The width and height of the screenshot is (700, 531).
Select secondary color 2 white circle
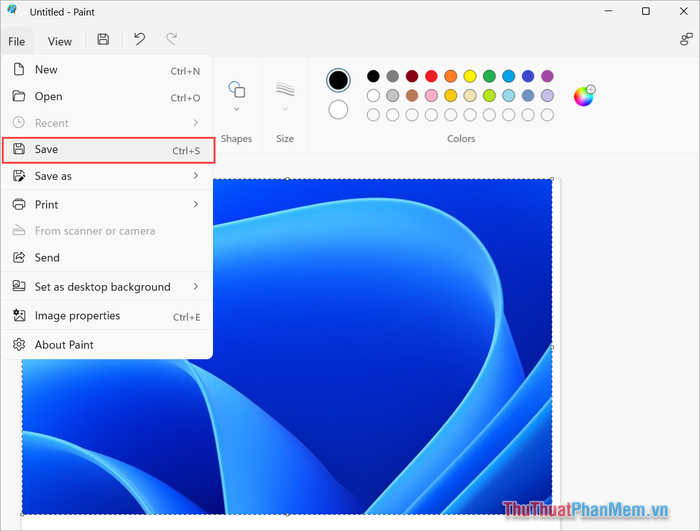[338, 110]
